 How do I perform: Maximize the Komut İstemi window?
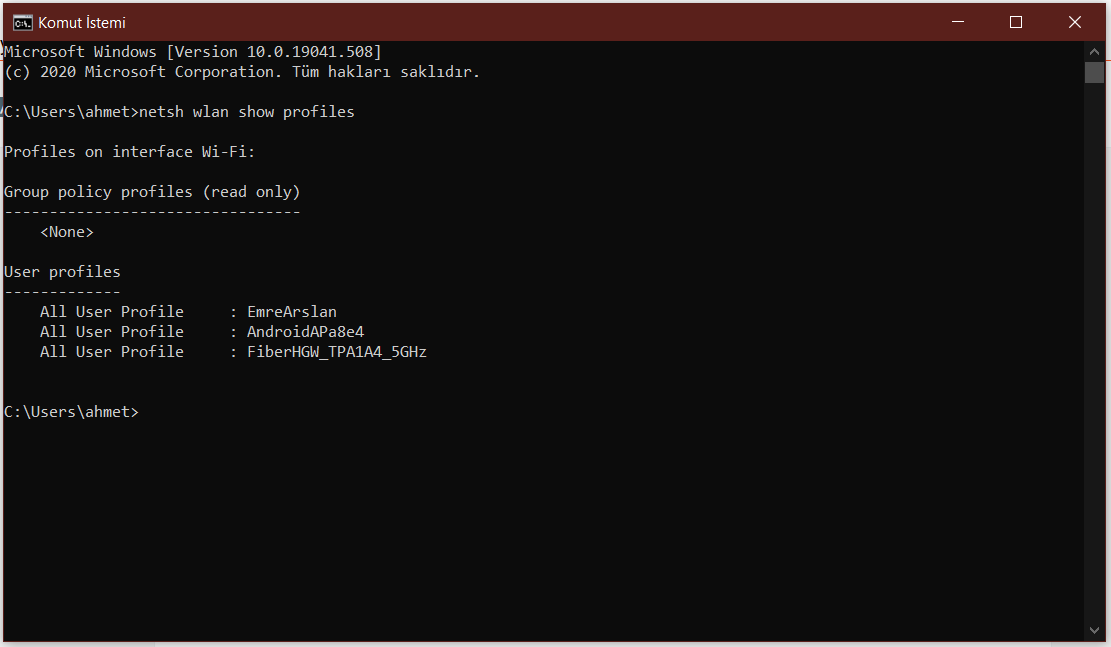[x=1016, y=22]
